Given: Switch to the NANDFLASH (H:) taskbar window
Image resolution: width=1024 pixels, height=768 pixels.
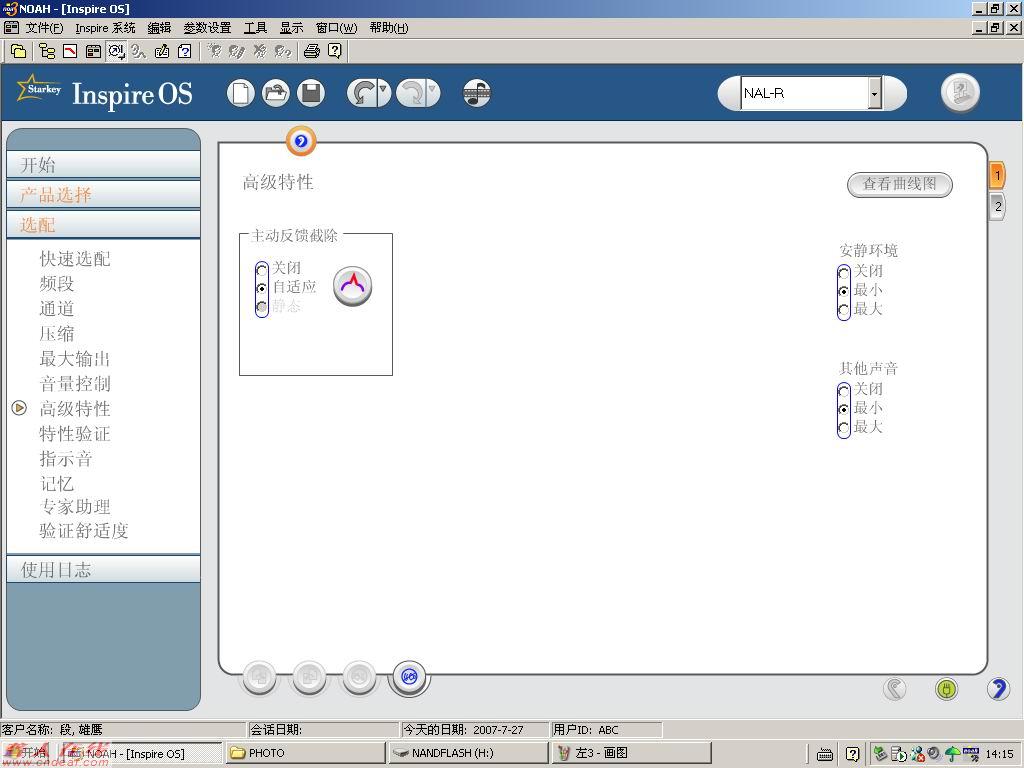Looking at the screenshot, I should coord(468,753).
